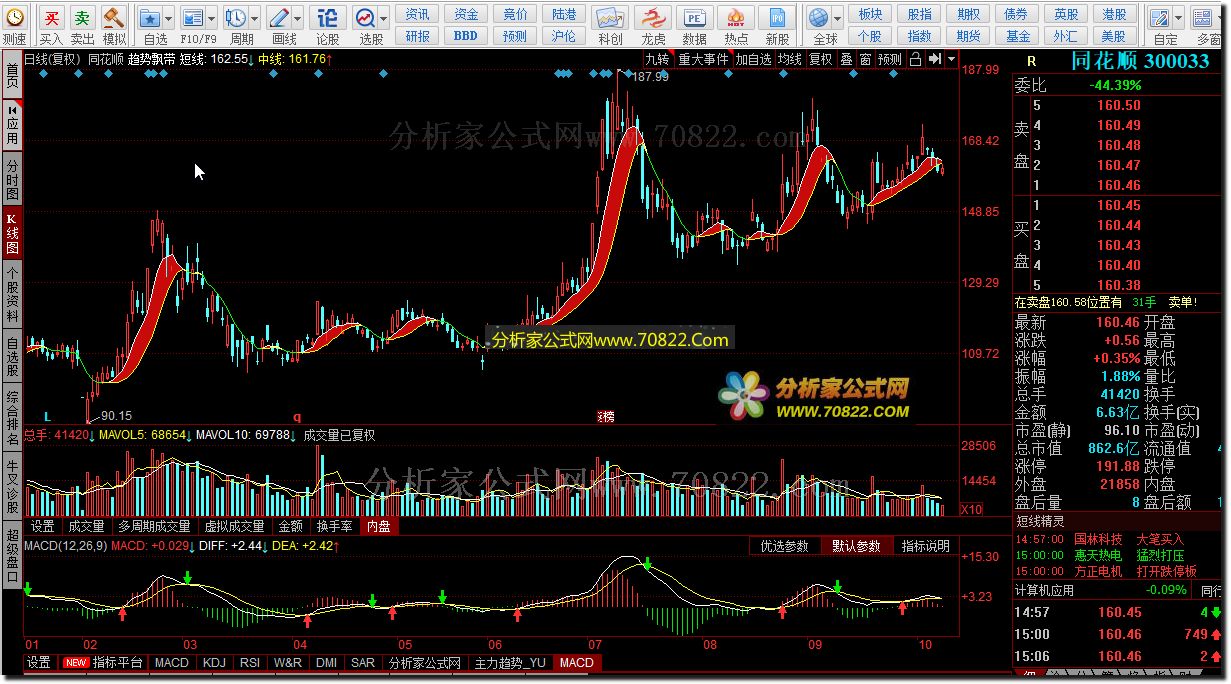This screenshot has width=1231, height=684.
Task: Toggle the 复权 price adjustment option
Action: tap(821, 59)
